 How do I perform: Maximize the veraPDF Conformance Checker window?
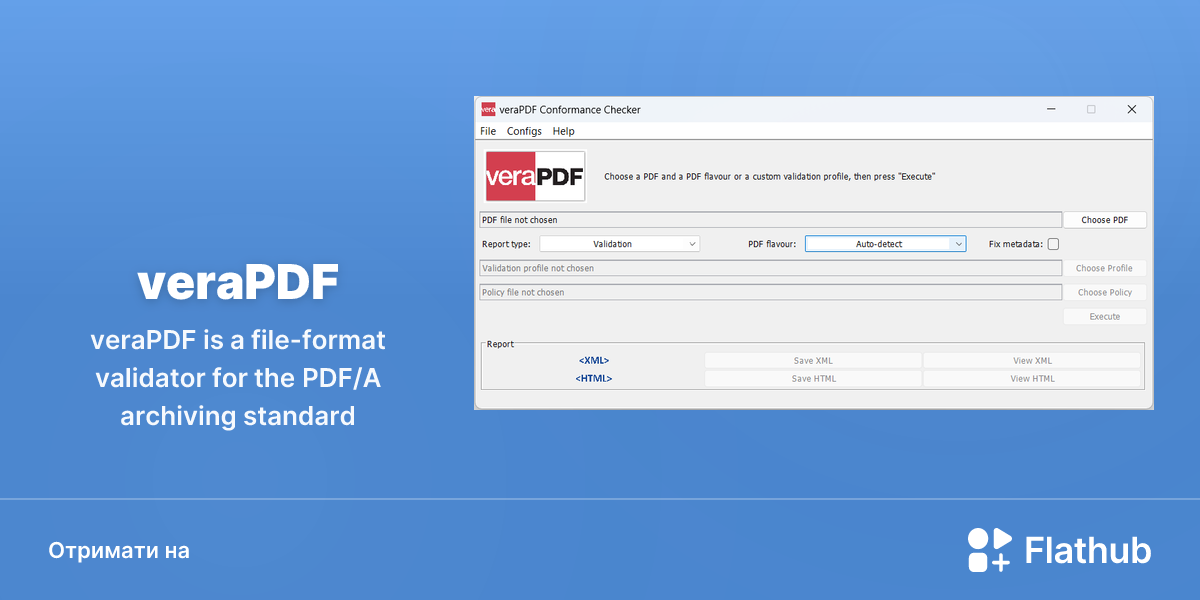pos(1091,110)
